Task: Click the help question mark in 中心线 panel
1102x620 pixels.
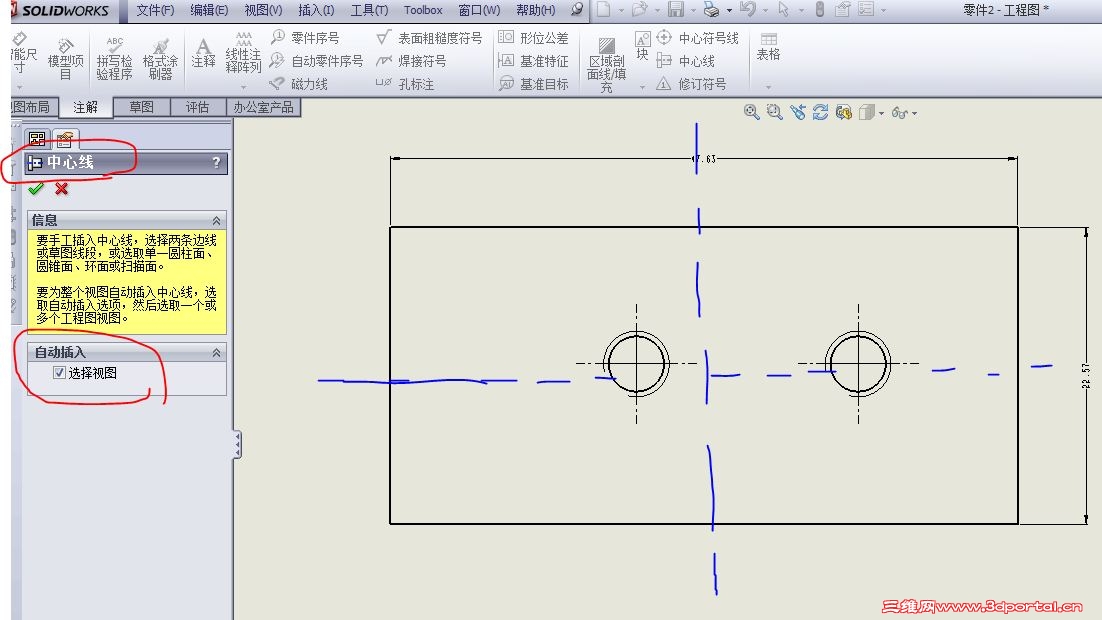Action: (216, 162)
